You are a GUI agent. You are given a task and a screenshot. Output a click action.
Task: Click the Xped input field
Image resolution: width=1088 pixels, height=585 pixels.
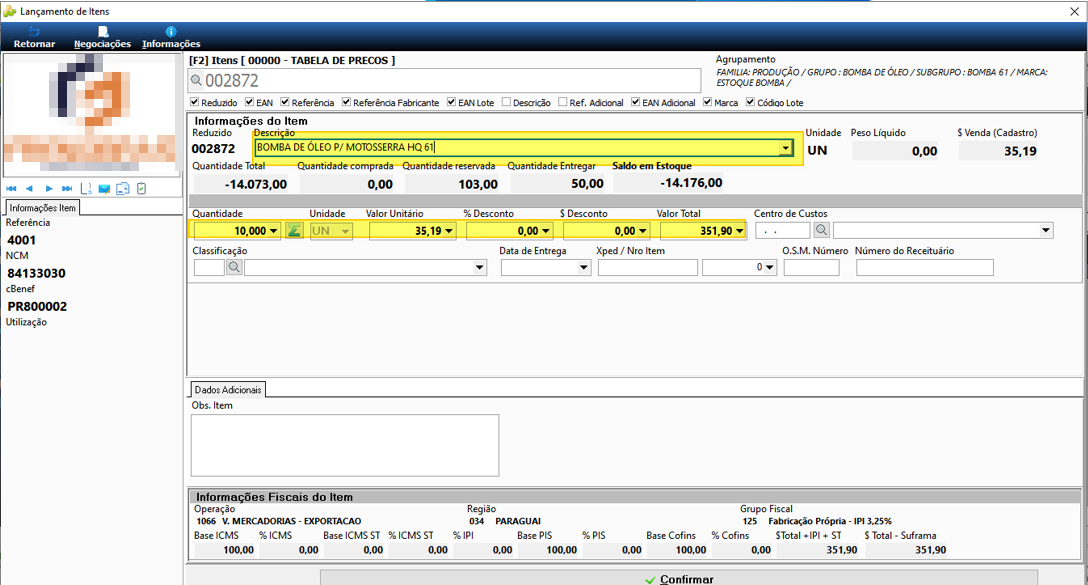click(647, 267)
